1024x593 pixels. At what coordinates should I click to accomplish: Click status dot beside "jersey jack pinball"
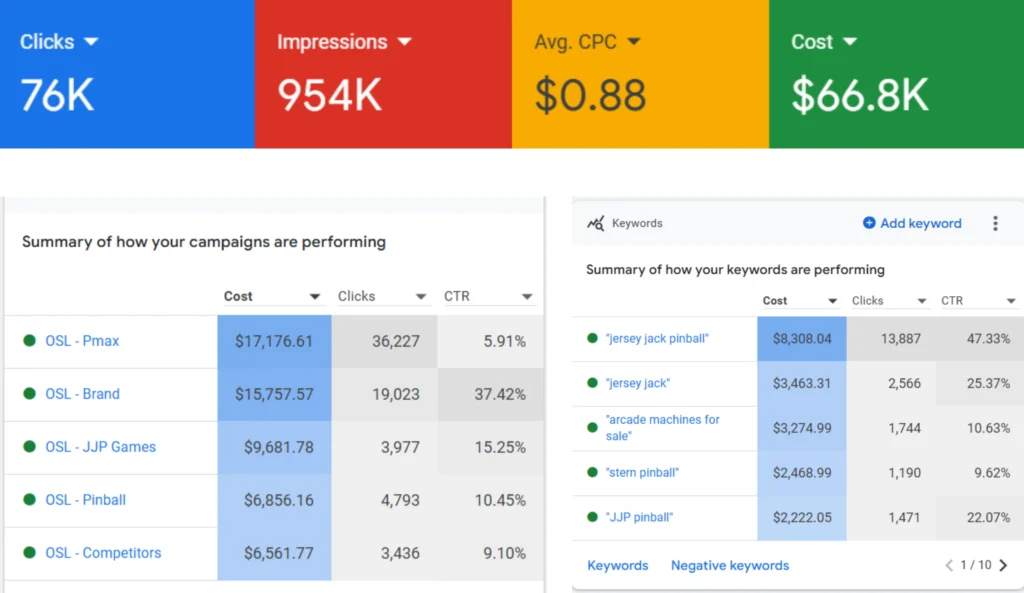(x=593, y=339)
